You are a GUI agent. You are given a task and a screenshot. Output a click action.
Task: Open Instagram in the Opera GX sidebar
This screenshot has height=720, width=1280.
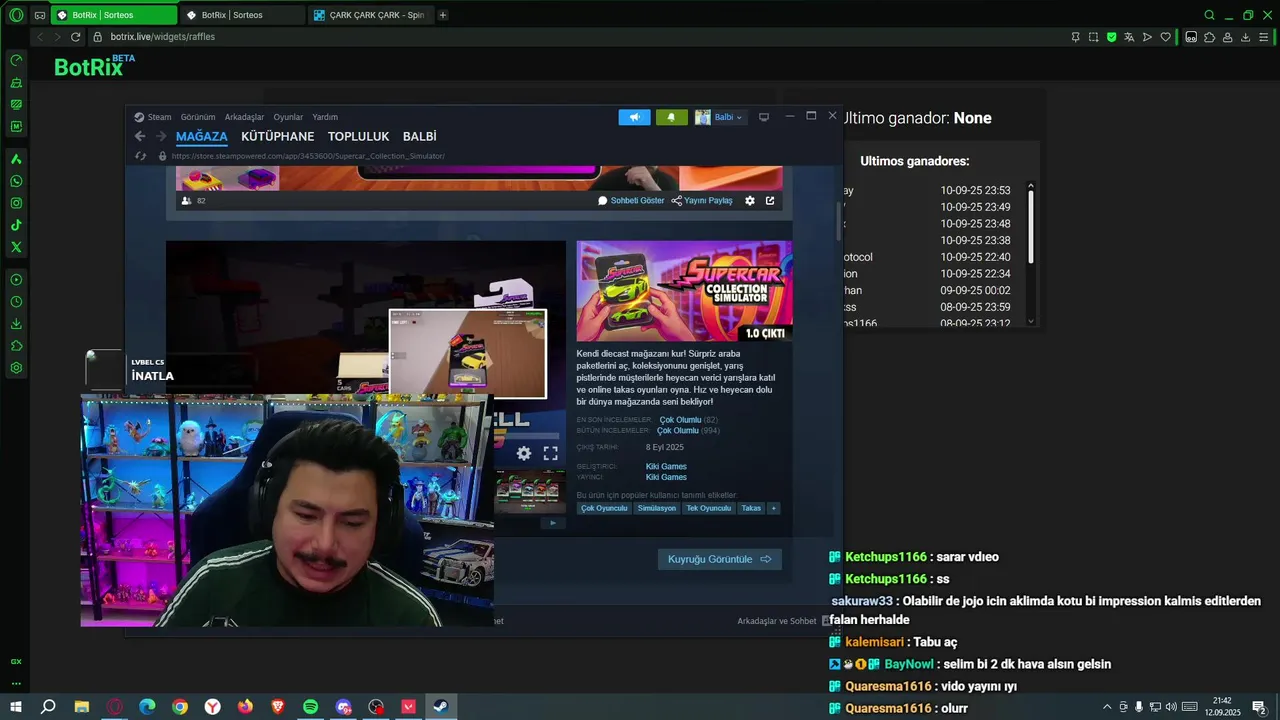coord(16,203)
